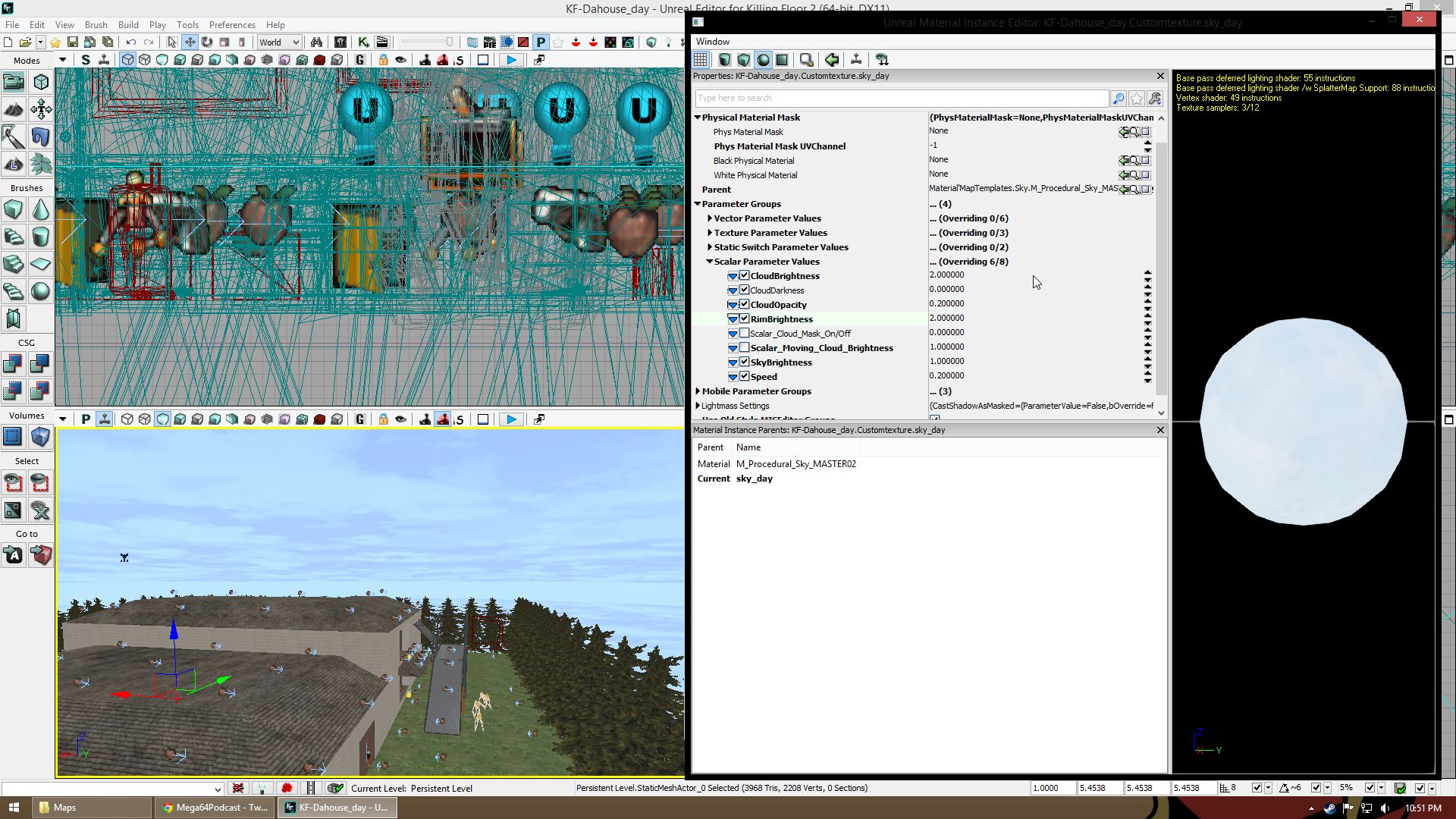
Task: Expand Mobile Parameter Groups section
Action: coord(698,391)
